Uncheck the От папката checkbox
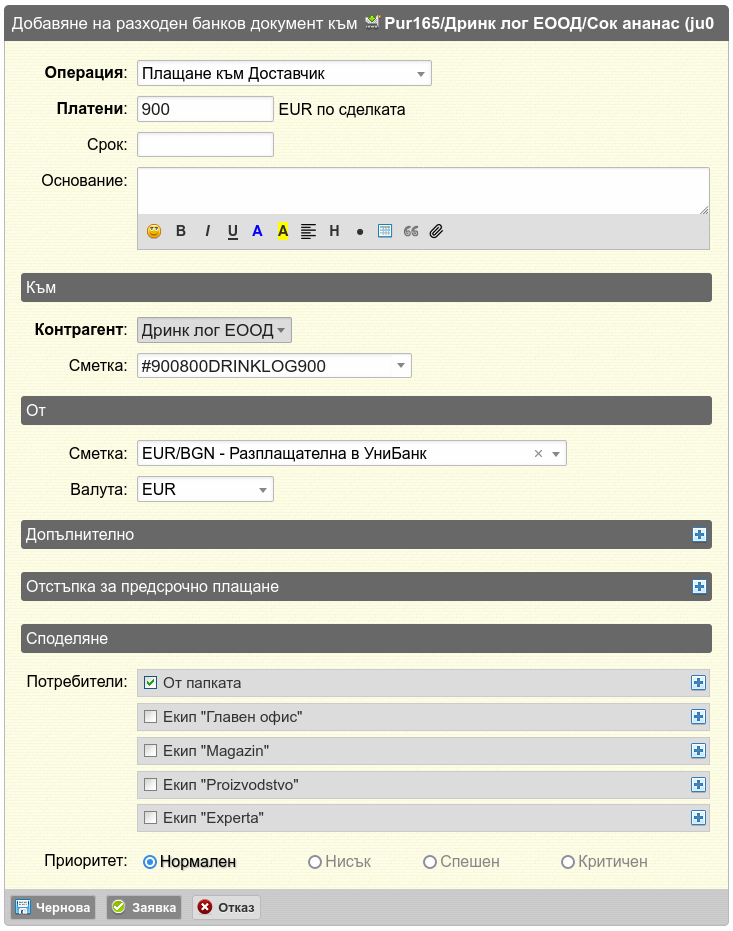733x931 pixels. (151, 683)
